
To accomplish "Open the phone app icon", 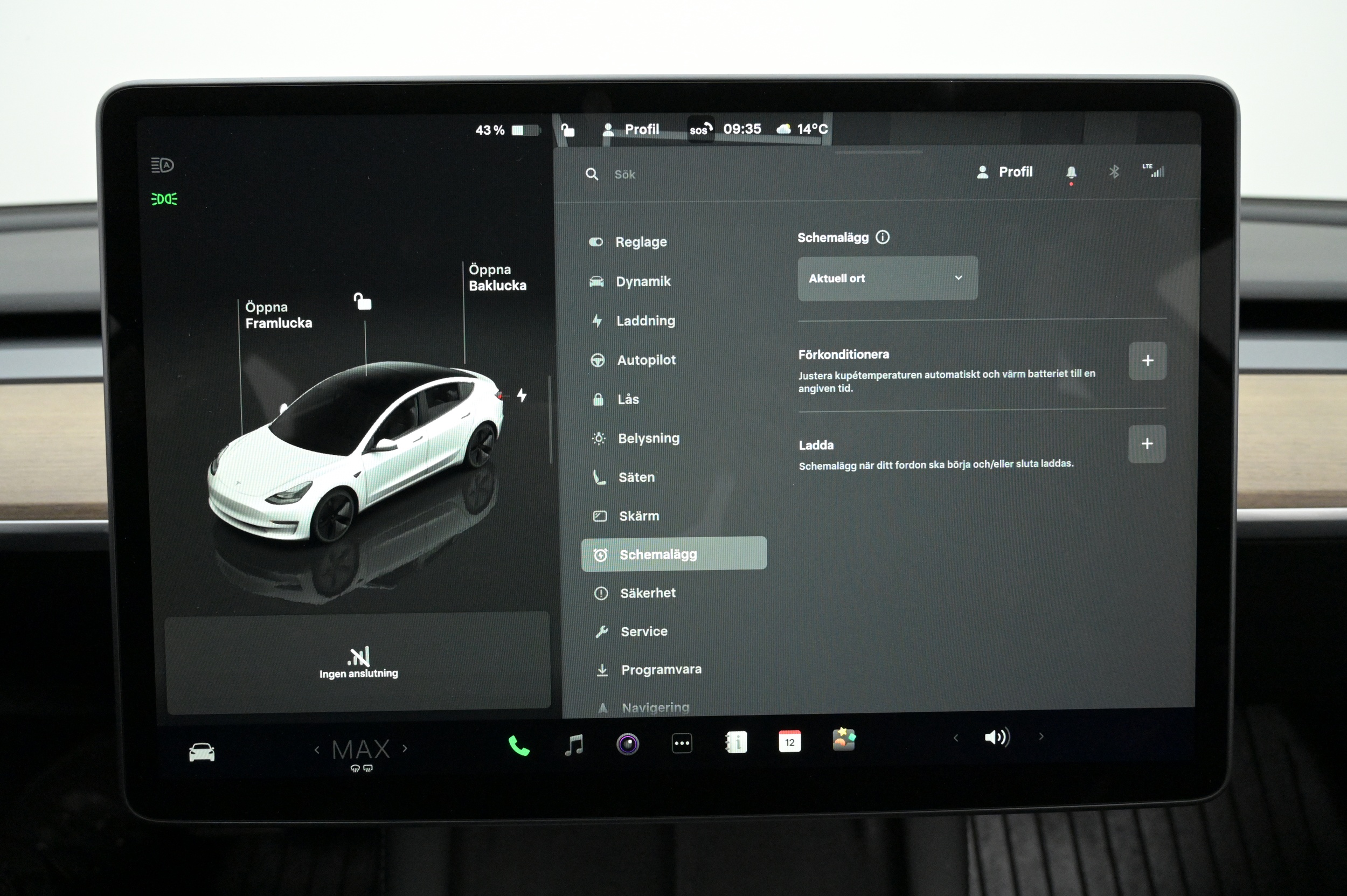I will (518, 745).
